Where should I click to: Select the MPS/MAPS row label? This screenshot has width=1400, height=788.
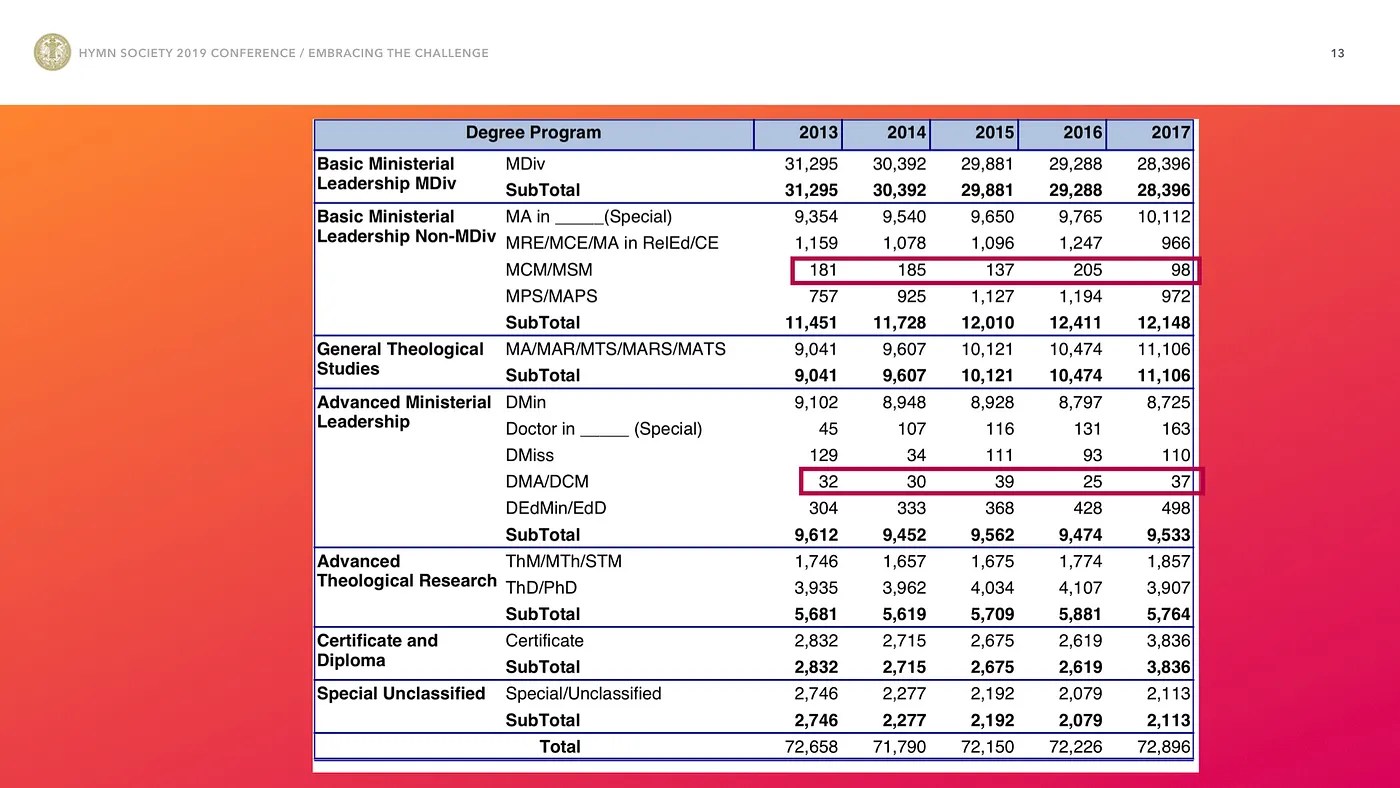tap(551, 297)
